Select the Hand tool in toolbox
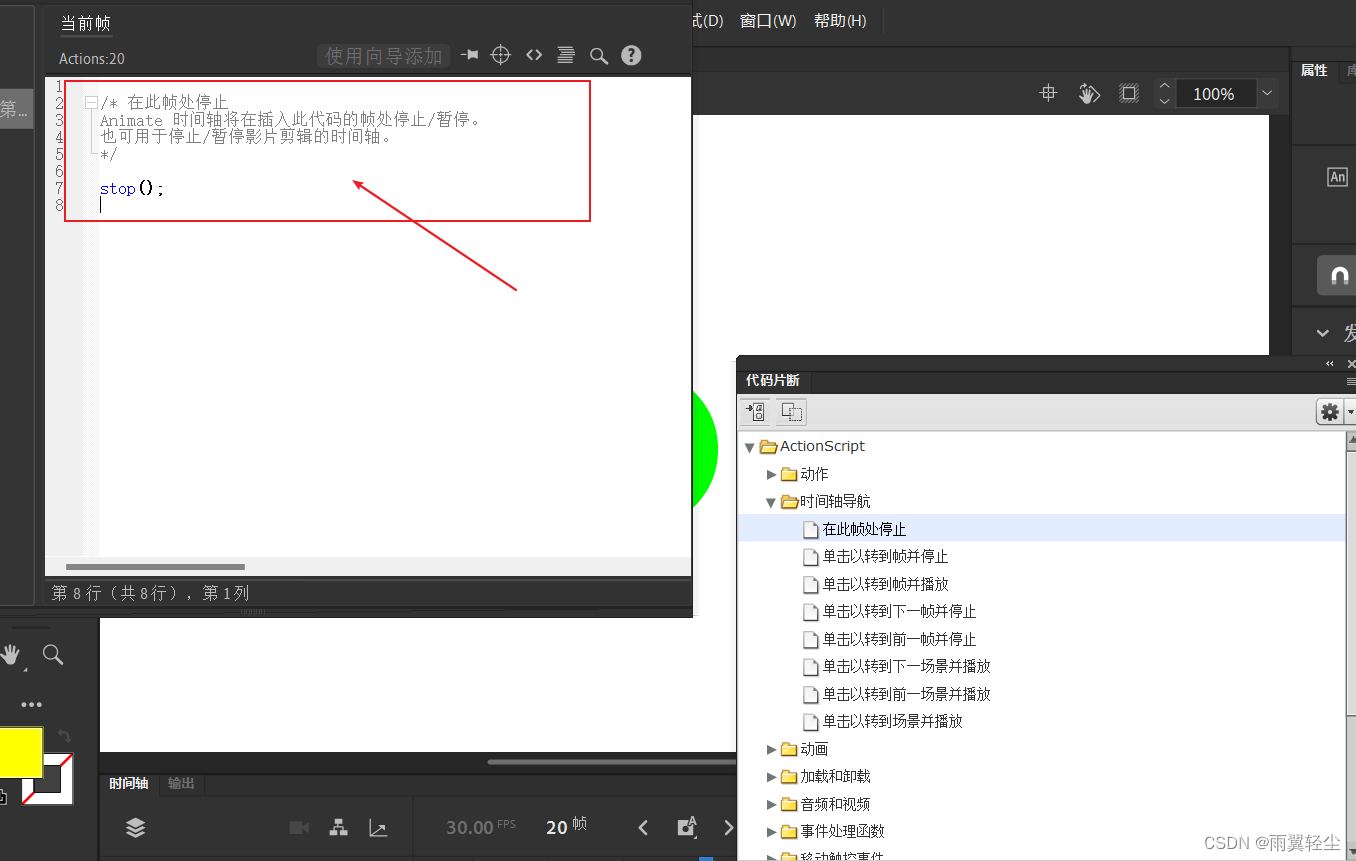 coord(11,655)
